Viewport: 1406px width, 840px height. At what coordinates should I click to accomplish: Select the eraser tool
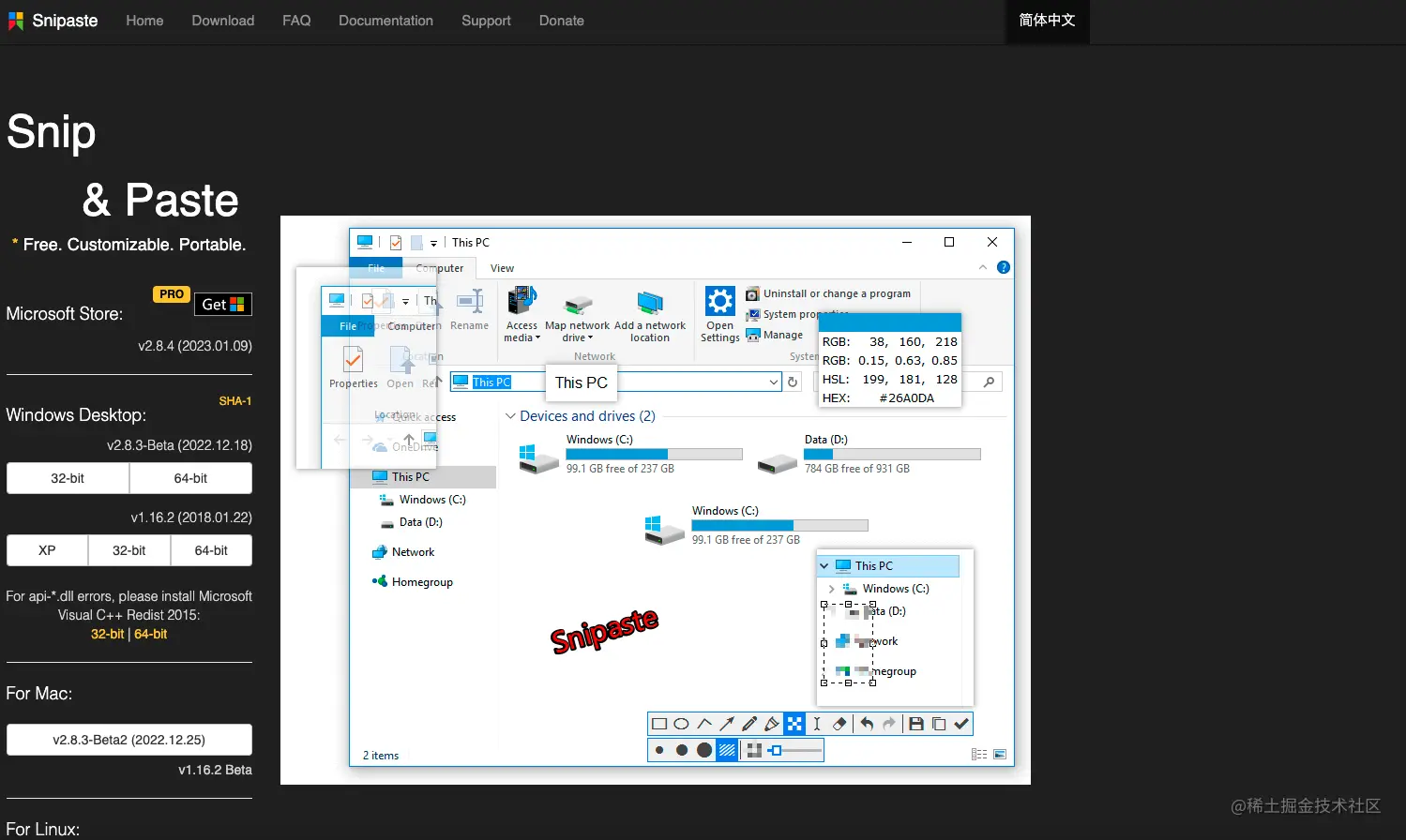click(839, 724)
